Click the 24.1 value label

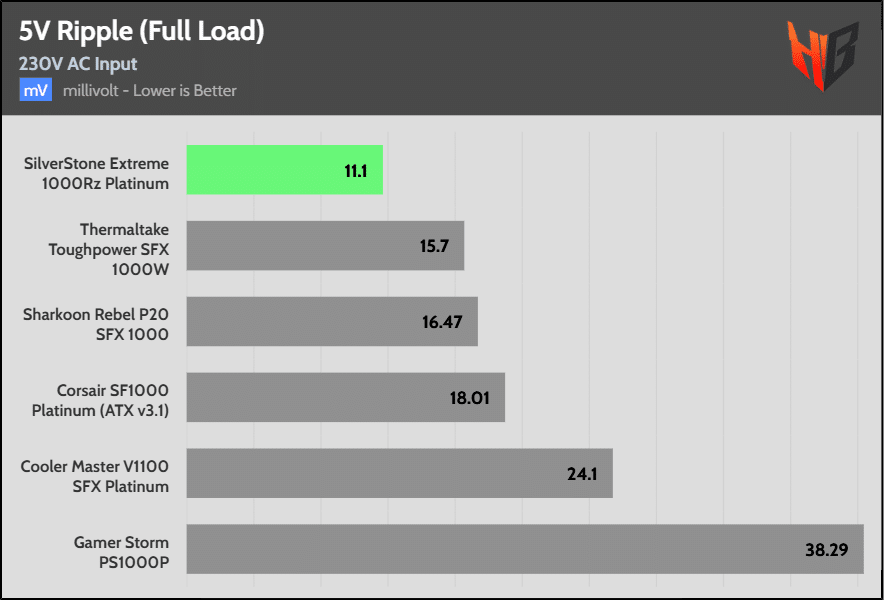[582, 474]
